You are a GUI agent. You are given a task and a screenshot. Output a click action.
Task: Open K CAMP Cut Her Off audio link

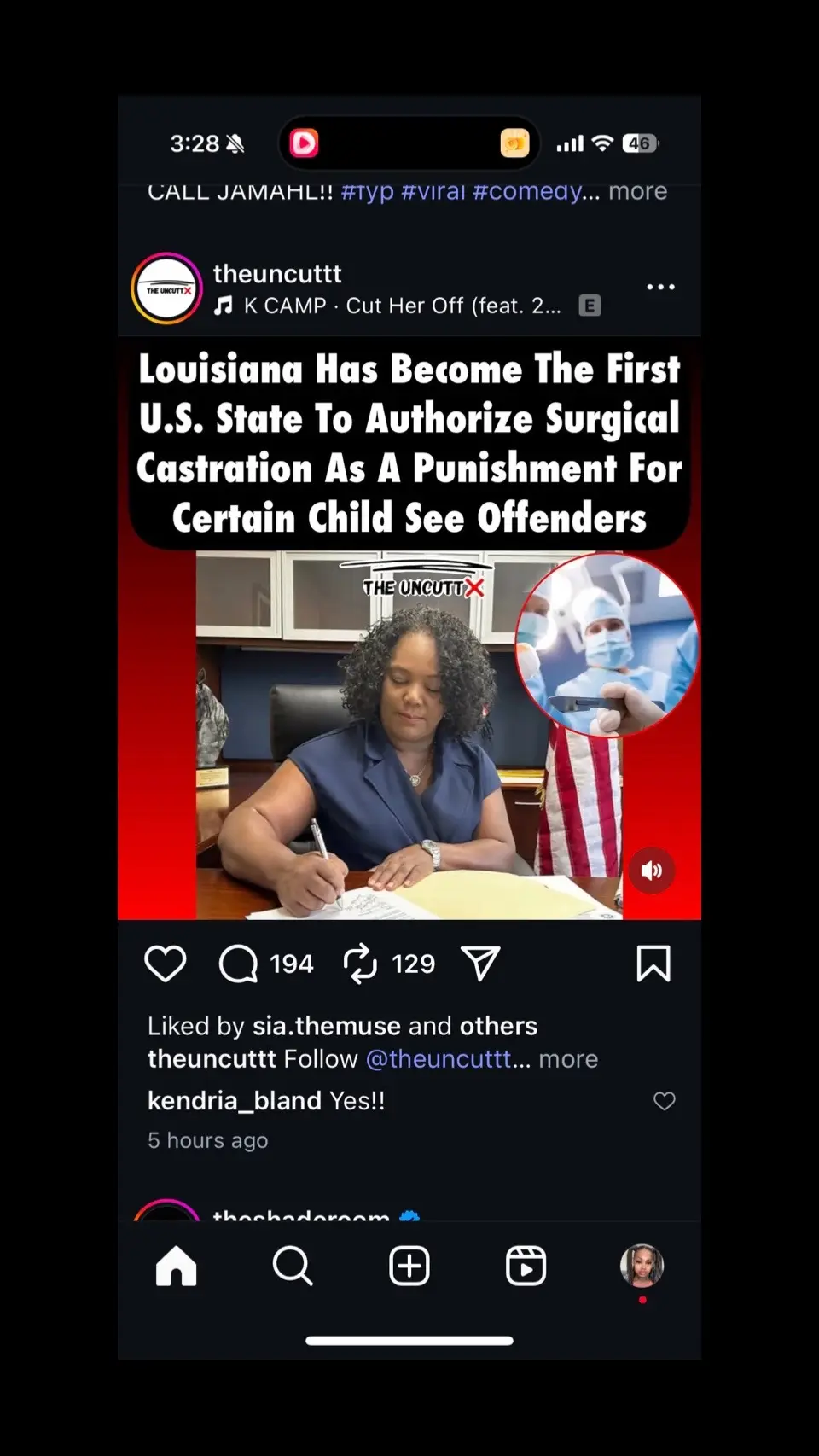401,306
